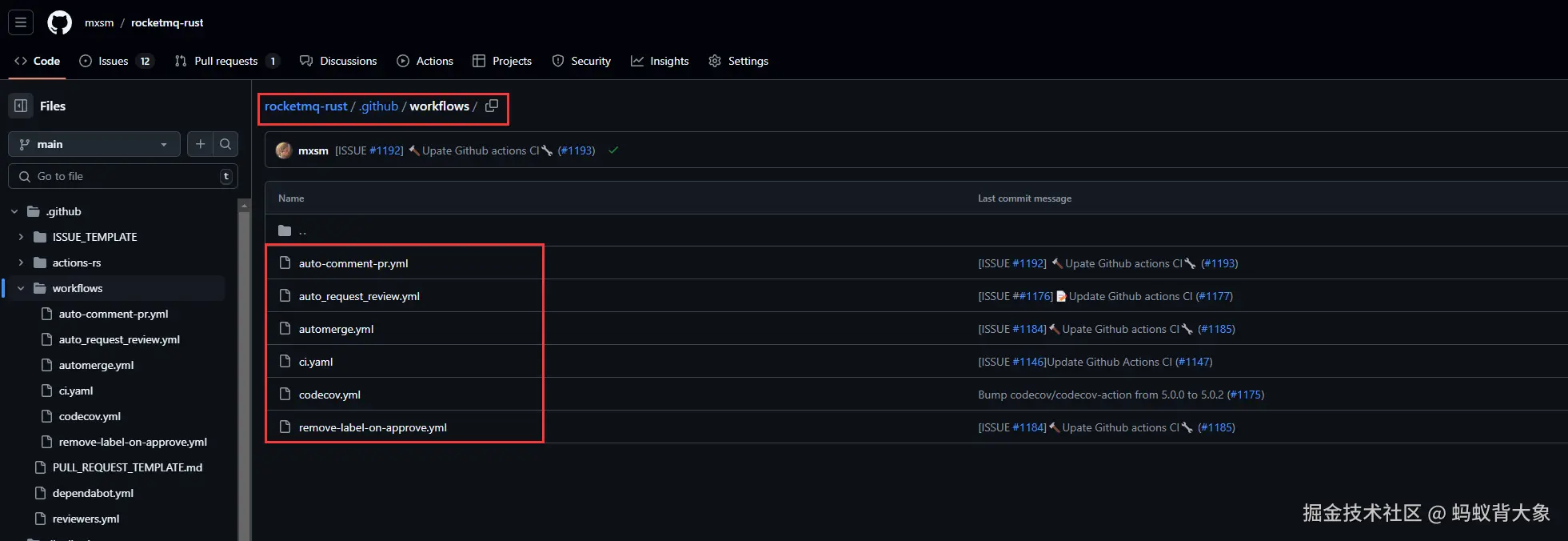Search the repository with the magnifier button
Image resolution: width=1568 pixels, height=541 pixels.
(x=225, y=144)
